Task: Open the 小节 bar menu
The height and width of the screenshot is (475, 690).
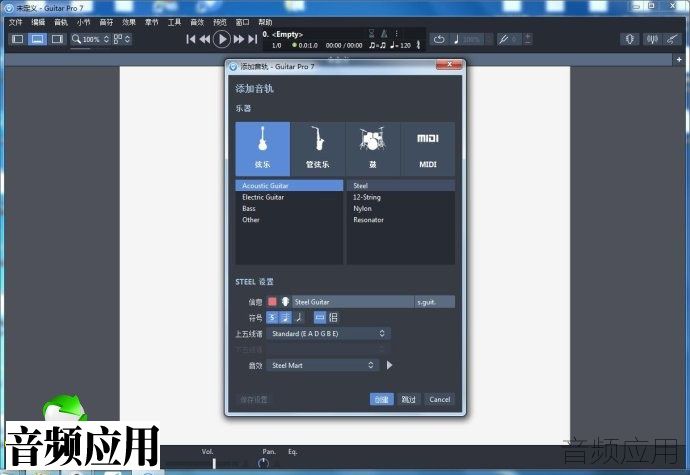Action: (x=83, y=22)
